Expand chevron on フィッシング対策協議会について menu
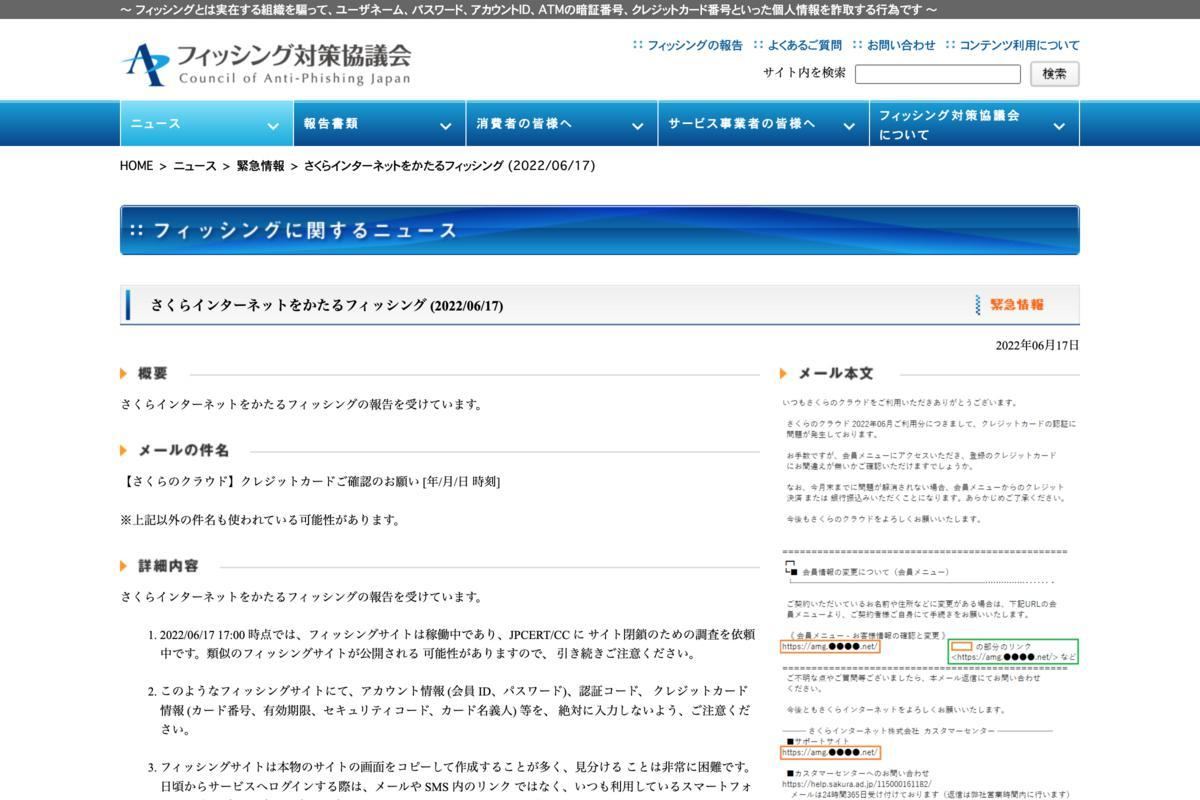Screen dimensions: 1200x800 pos(1059,126)
